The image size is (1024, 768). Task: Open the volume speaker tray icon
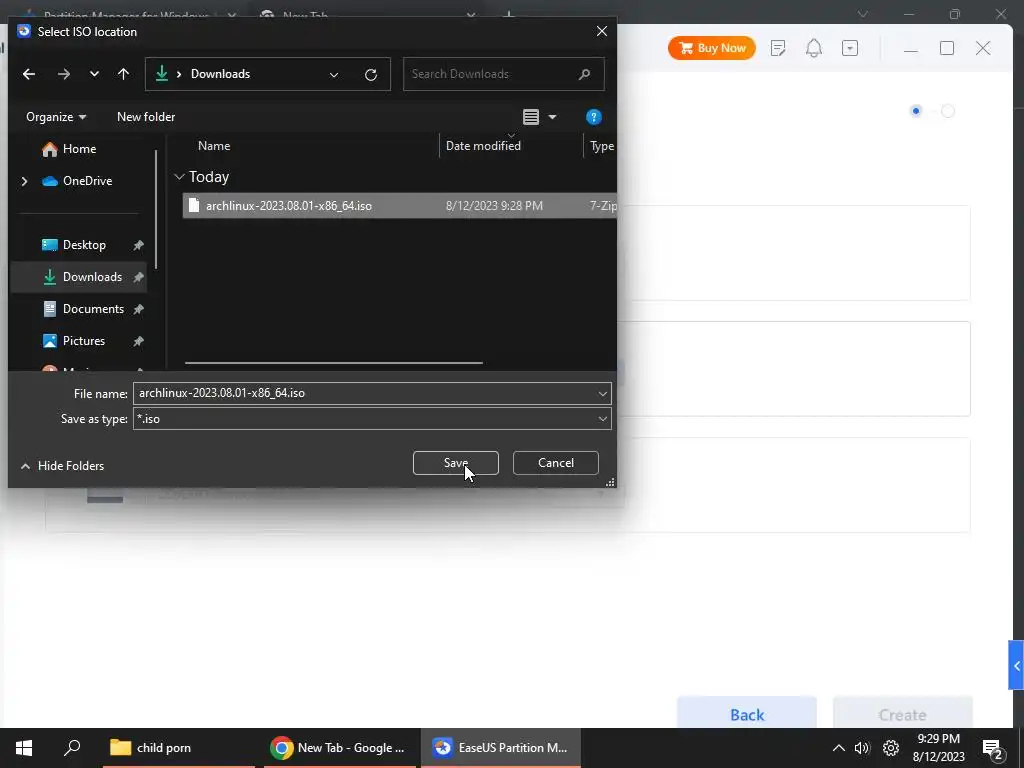pos(862,748)
